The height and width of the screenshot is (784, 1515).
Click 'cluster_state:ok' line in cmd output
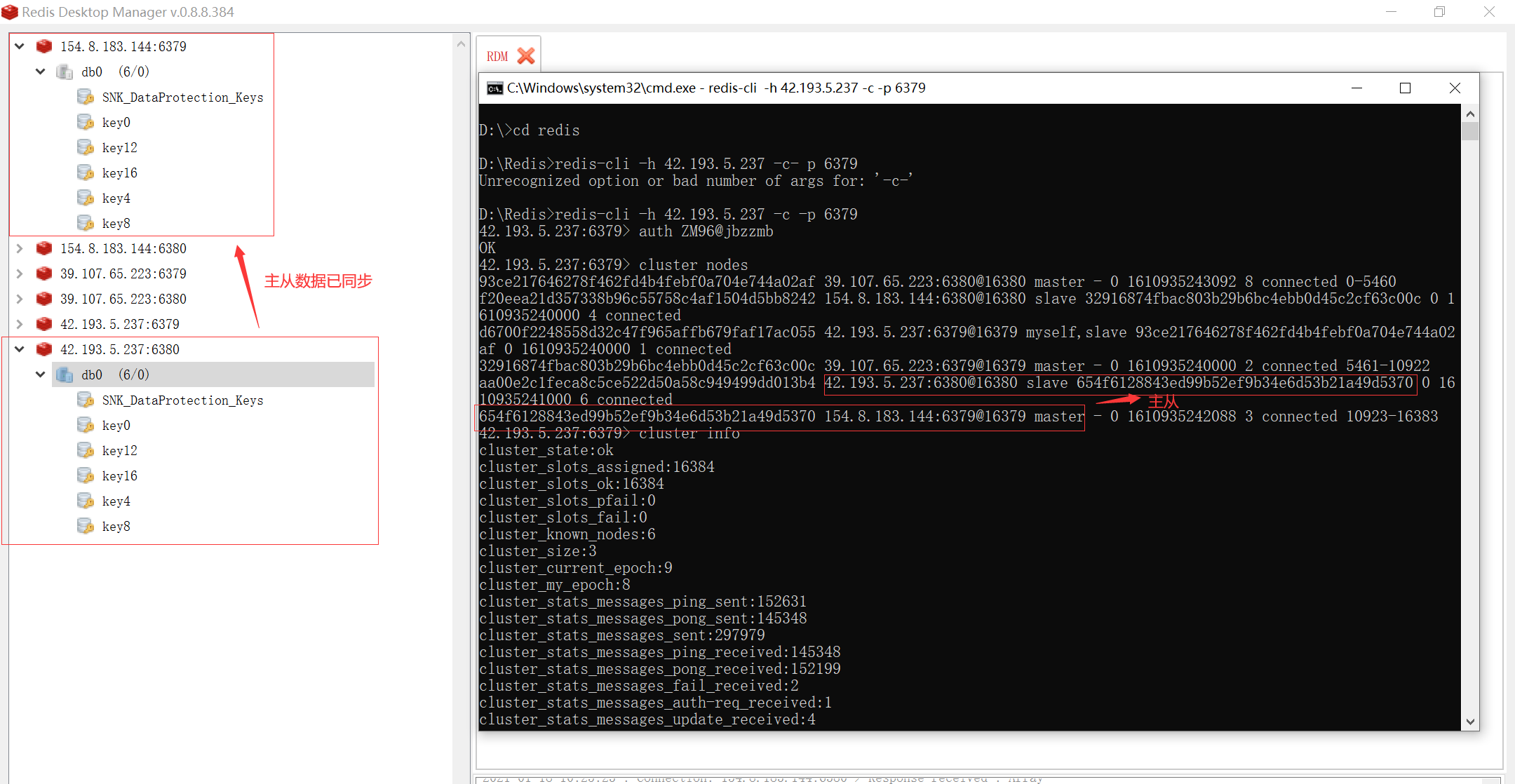click(546, 450)
